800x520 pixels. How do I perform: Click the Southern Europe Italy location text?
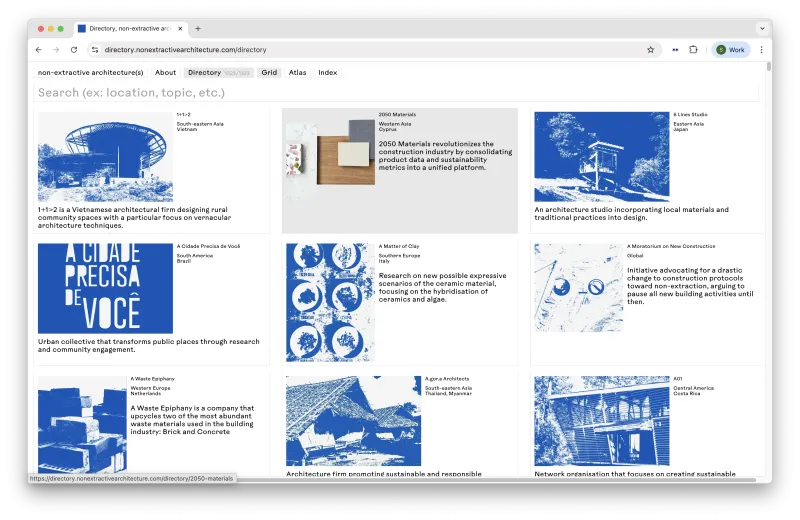pos(399,258)
